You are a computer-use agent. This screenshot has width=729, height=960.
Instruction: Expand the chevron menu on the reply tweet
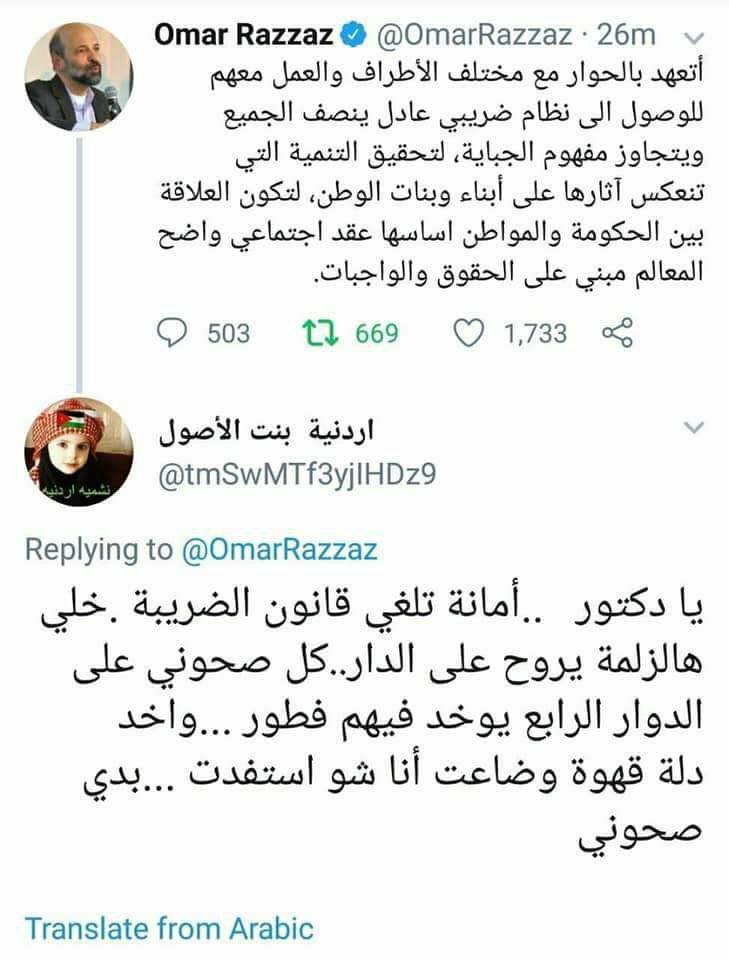pos(693,427)
